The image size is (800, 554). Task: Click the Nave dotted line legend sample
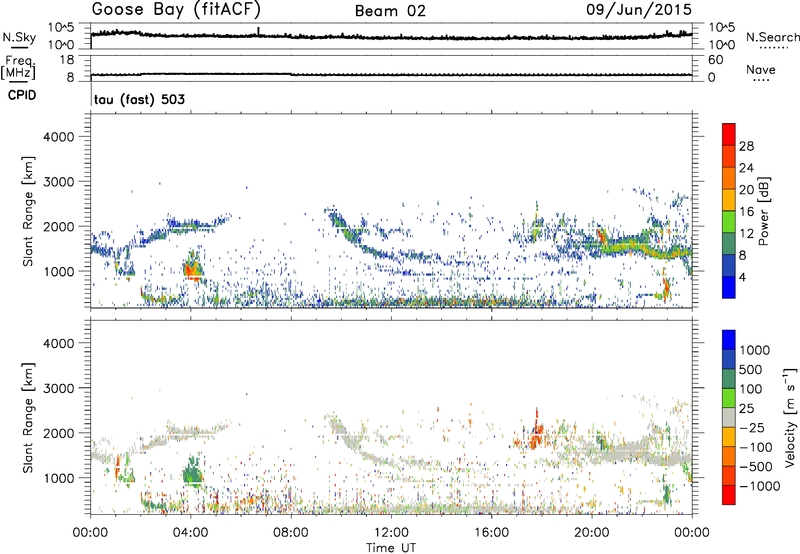761,80
